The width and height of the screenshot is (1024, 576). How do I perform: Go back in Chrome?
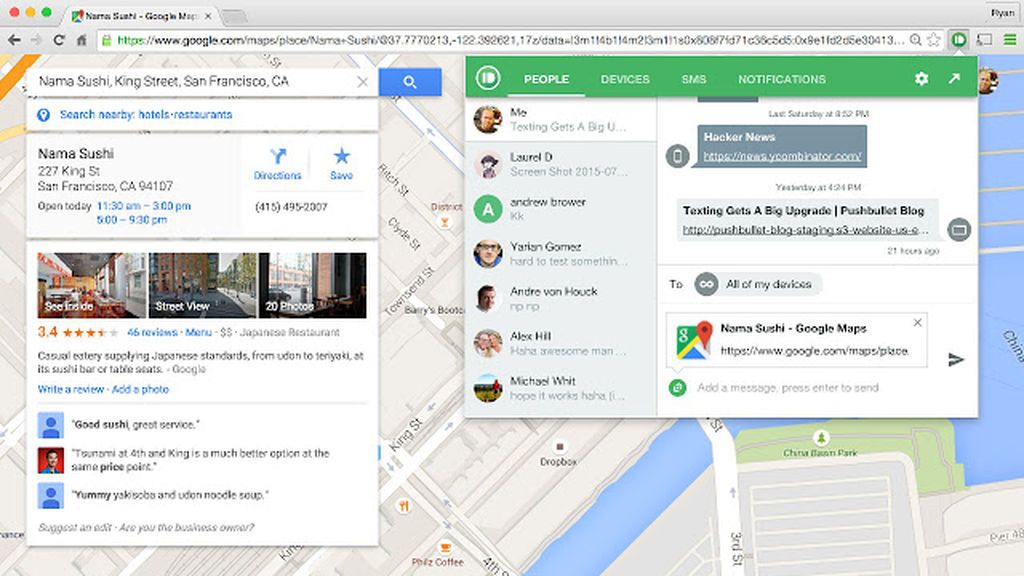pyautogui.click(x=14, y=40)
